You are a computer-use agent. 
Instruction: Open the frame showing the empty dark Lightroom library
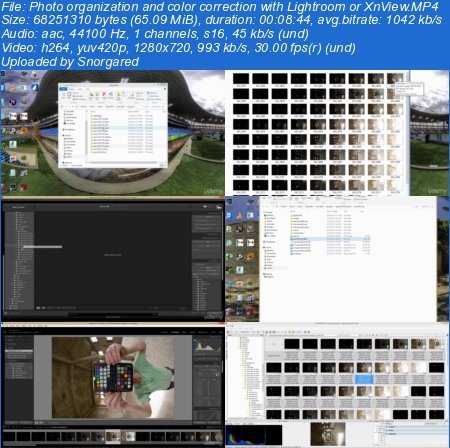pos(113,259)
